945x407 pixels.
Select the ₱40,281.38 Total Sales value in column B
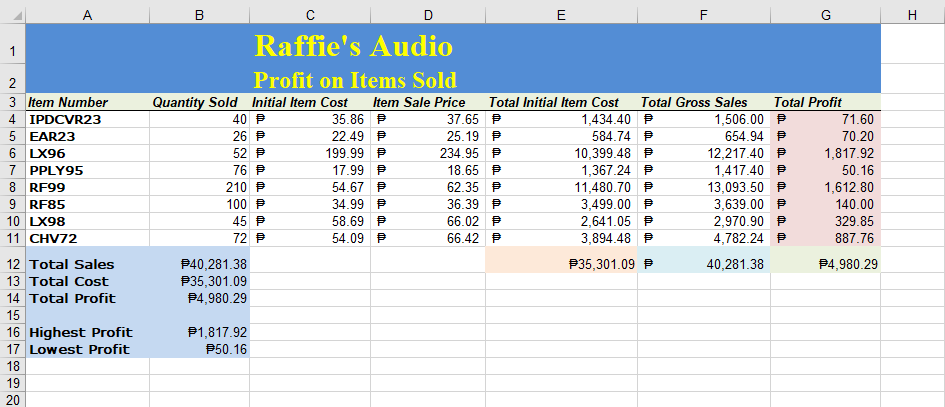click(199, 260)
